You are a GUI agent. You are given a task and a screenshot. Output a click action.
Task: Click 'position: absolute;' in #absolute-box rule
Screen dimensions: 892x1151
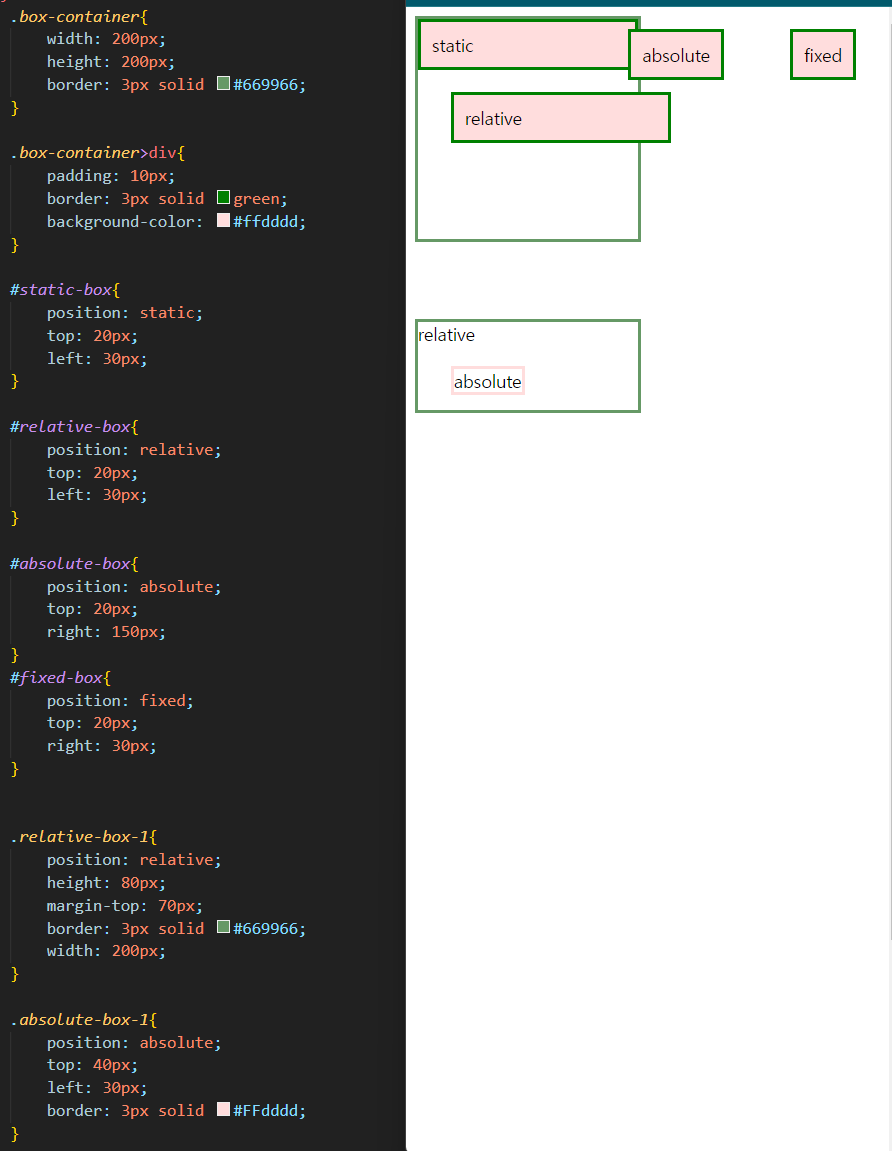(134, 587)
